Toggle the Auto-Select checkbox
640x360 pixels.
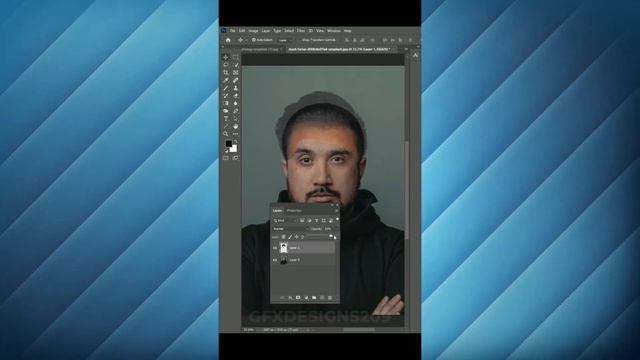[x=253, y=40]
